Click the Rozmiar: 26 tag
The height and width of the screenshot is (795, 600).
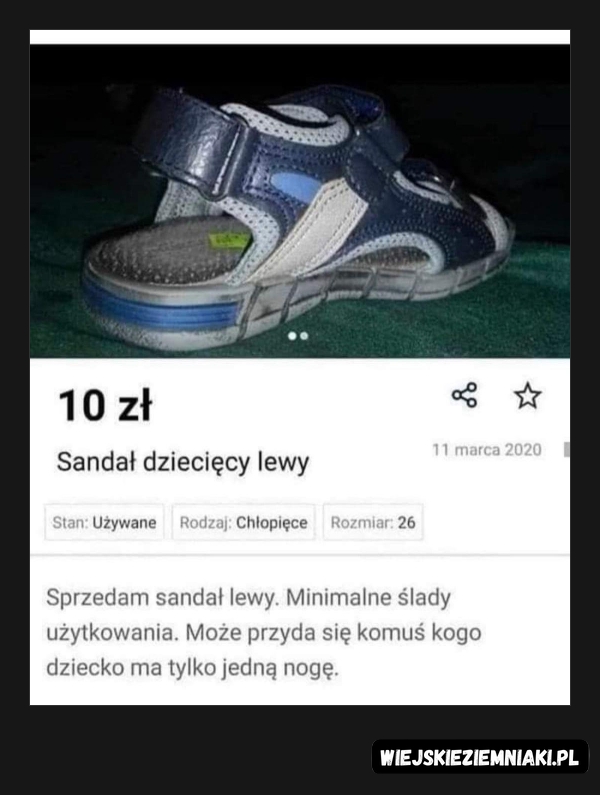click(x=373, y=522)
